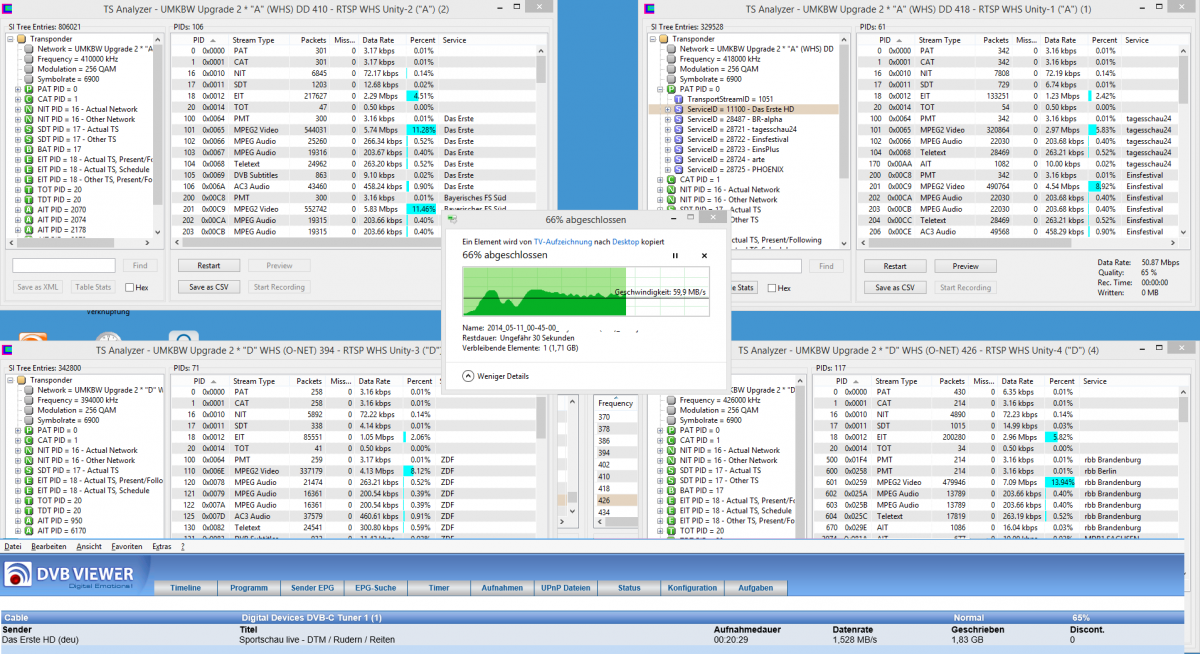Enable the Hex checkbox in the DD 410 window

[131, 288]
